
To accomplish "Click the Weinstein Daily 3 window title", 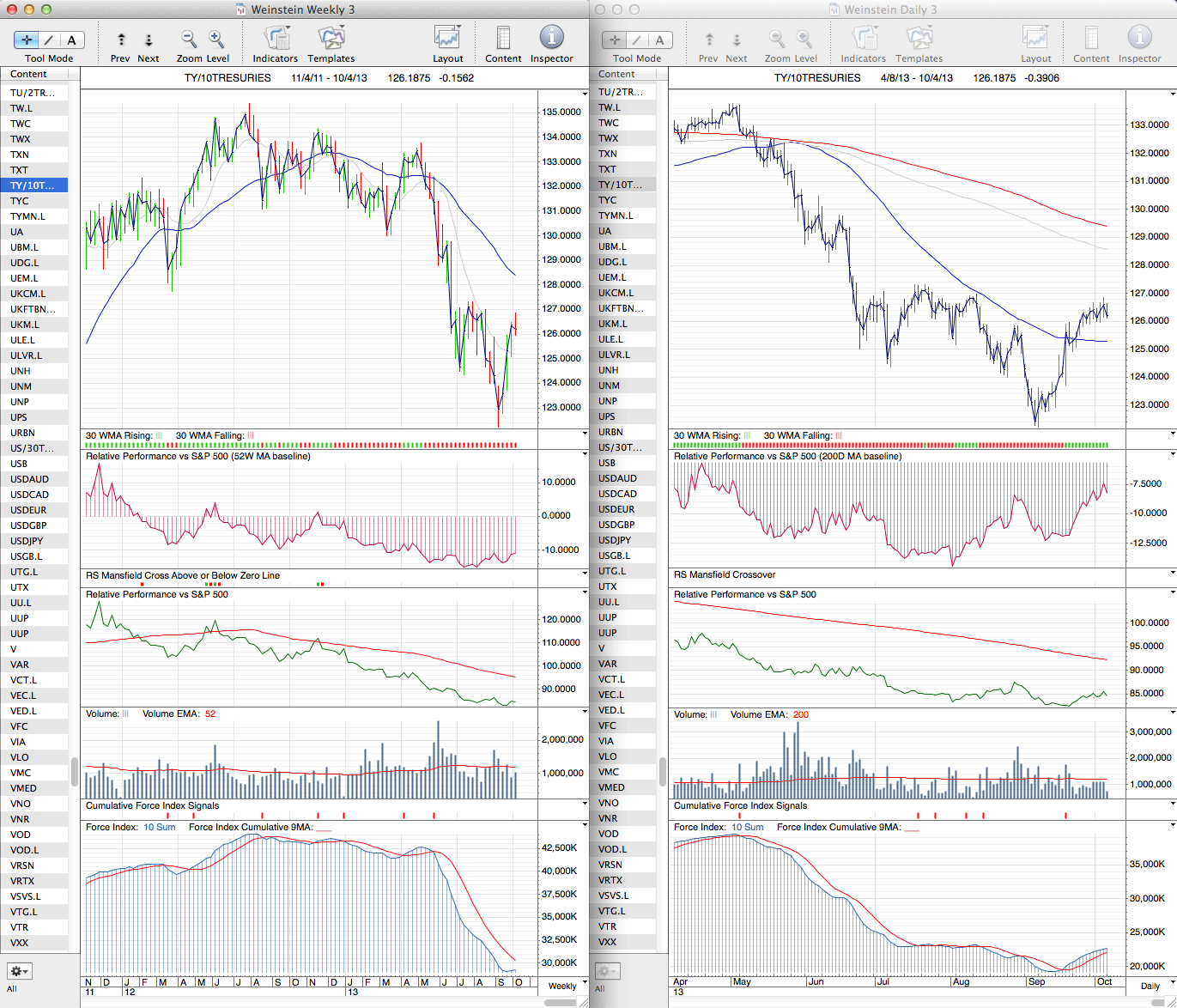I will [x=890, y=9].
